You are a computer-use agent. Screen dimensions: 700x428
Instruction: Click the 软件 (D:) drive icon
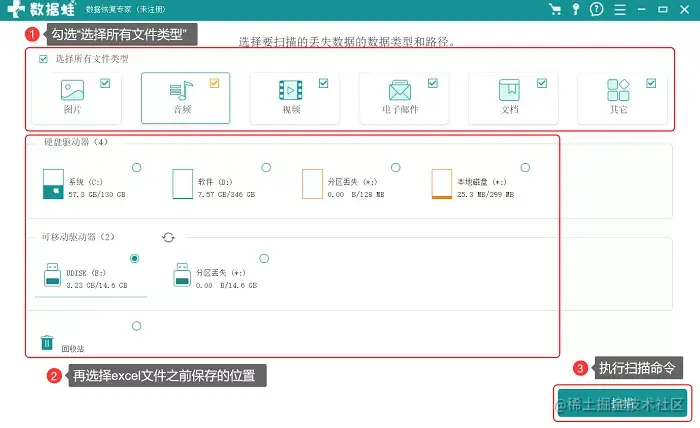183,184
